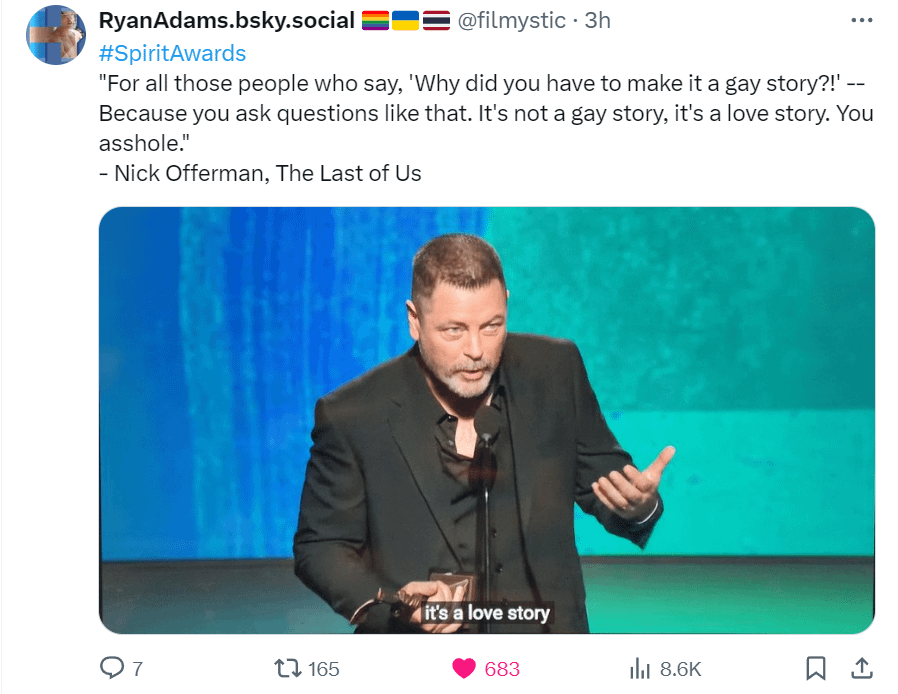Click the reply count 7

click(x=137, y=669)
